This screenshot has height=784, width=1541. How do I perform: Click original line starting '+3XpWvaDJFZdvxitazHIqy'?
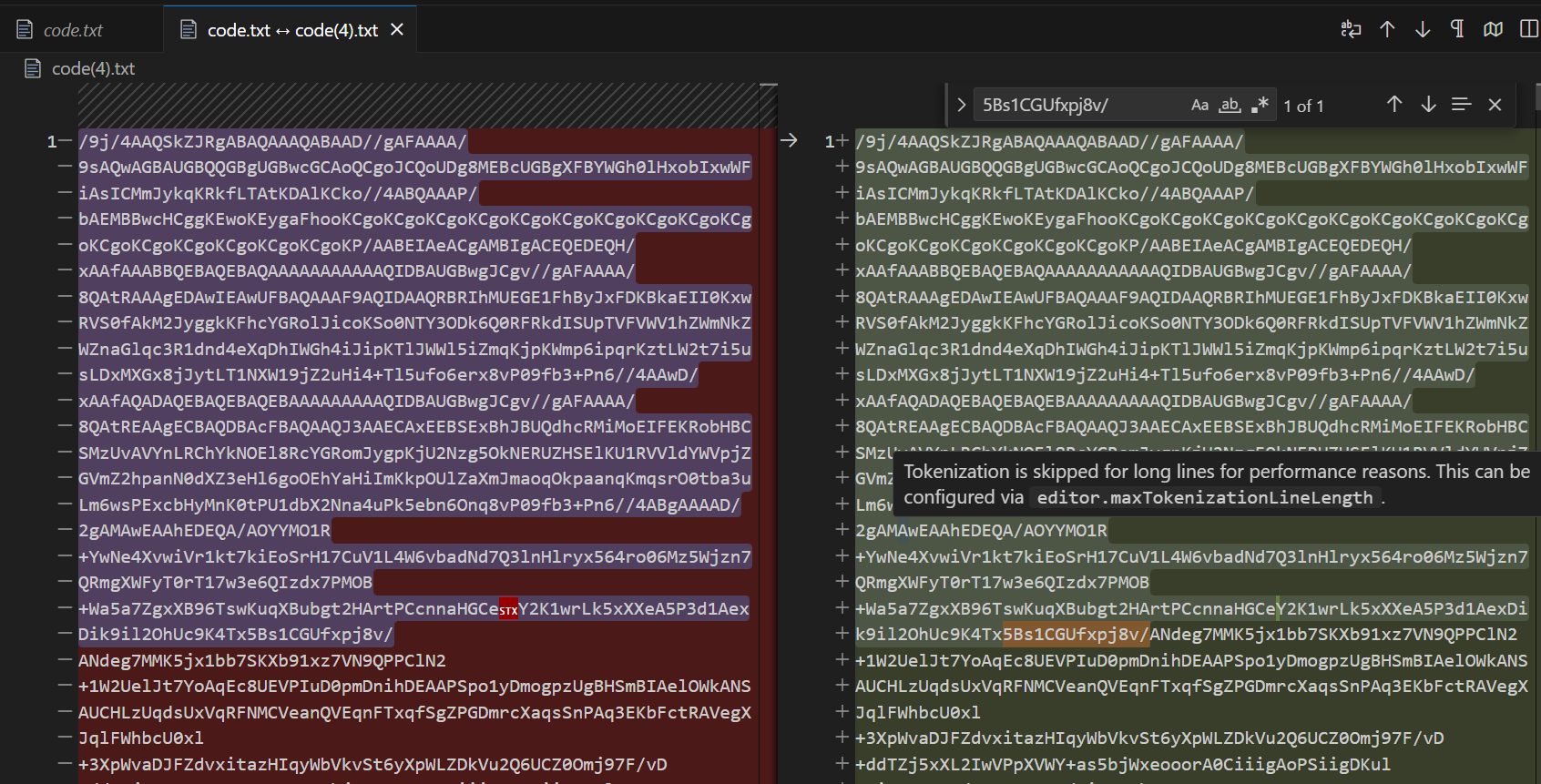pos(372,764)
